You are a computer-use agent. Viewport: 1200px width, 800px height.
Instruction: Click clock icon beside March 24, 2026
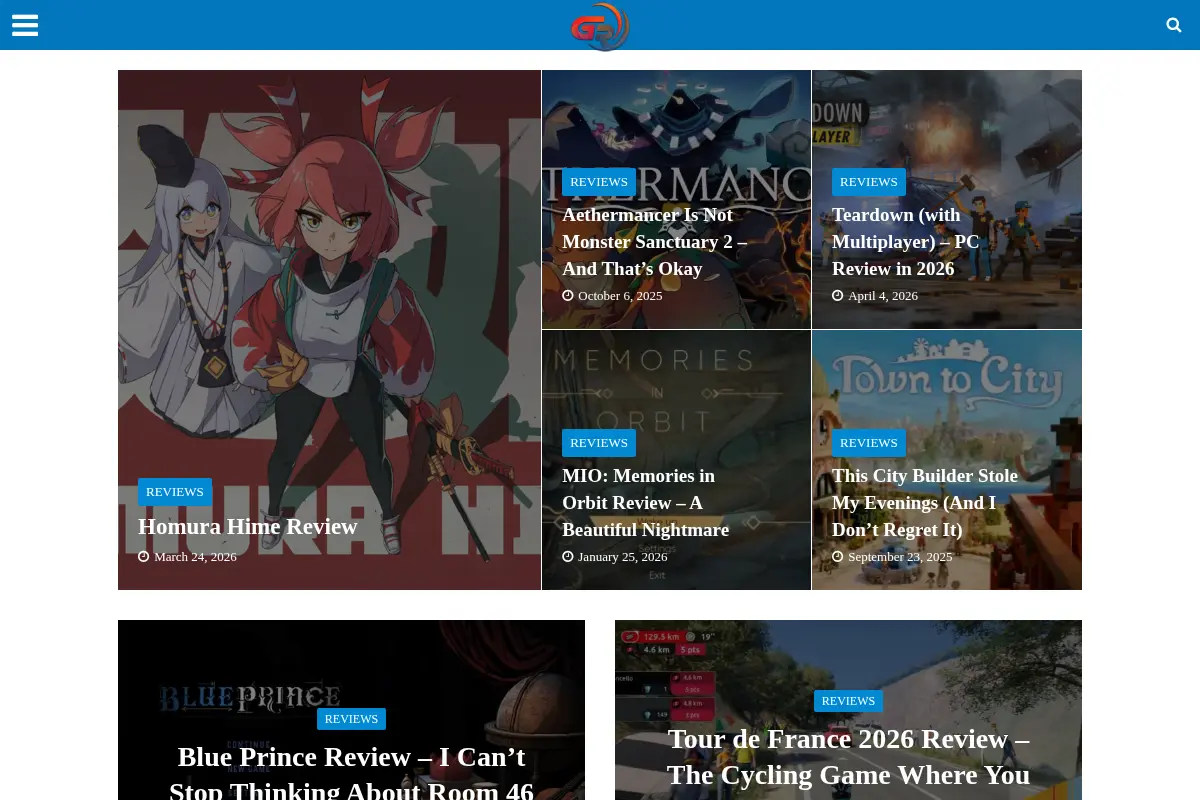(x=144, y=557)
